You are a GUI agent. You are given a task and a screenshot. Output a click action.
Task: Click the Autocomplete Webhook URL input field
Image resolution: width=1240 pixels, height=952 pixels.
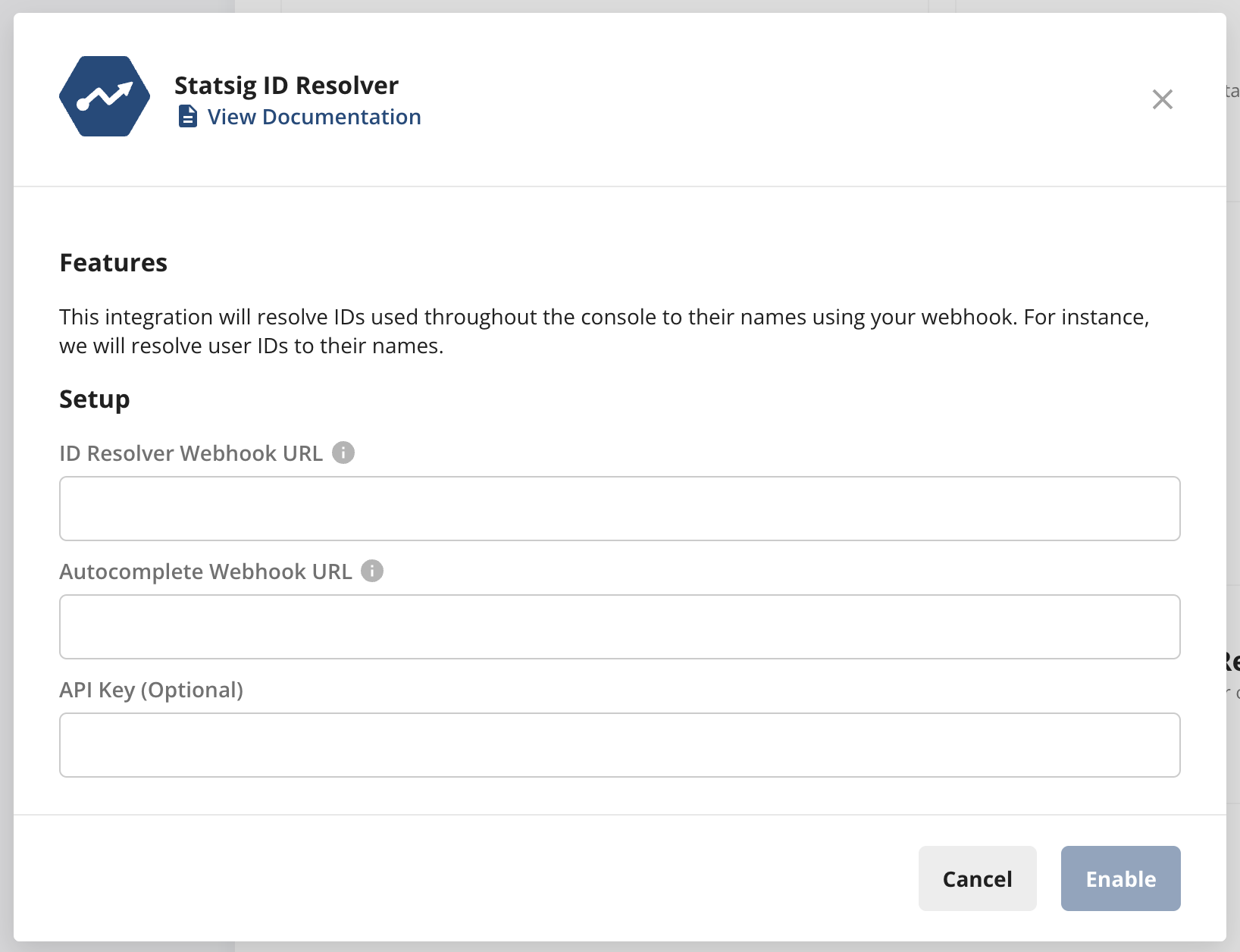click(619, 626)
